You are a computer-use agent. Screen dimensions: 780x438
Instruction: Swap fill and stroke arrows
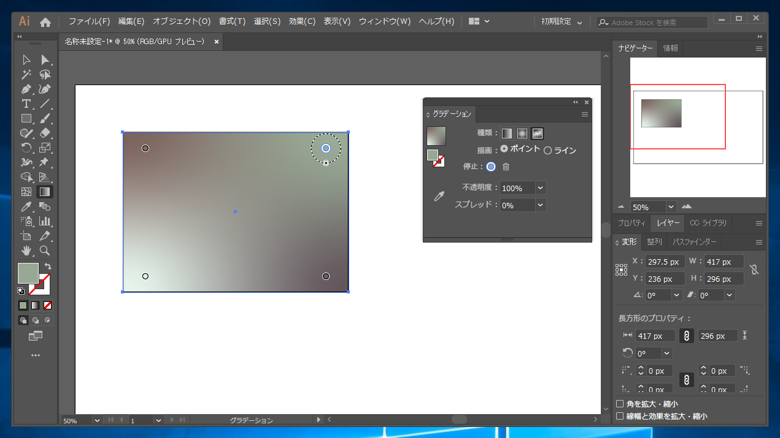48,266
